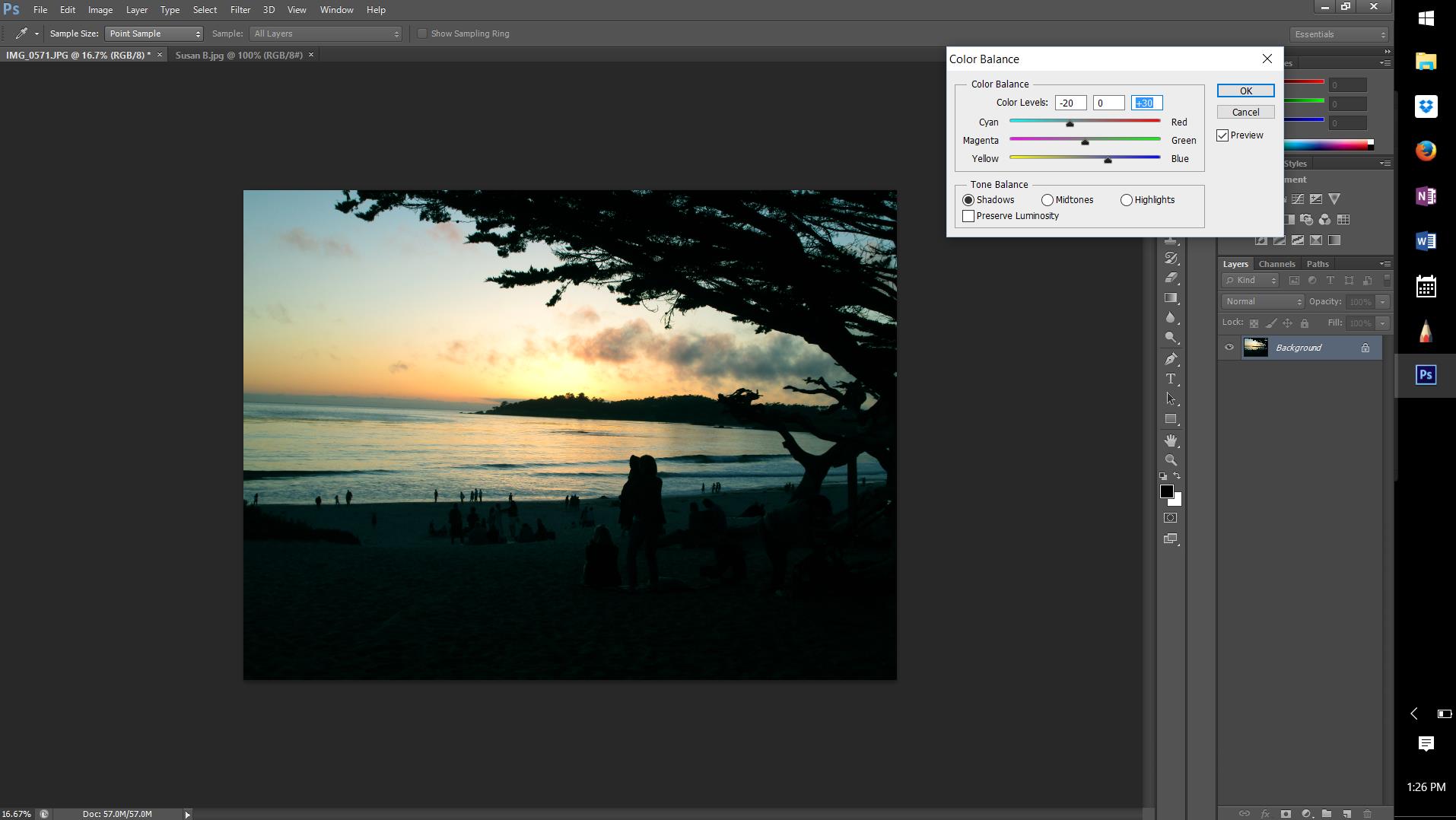Add a Posterize adjustment
Viewport: 1456px width, 820px height.
1280,240
